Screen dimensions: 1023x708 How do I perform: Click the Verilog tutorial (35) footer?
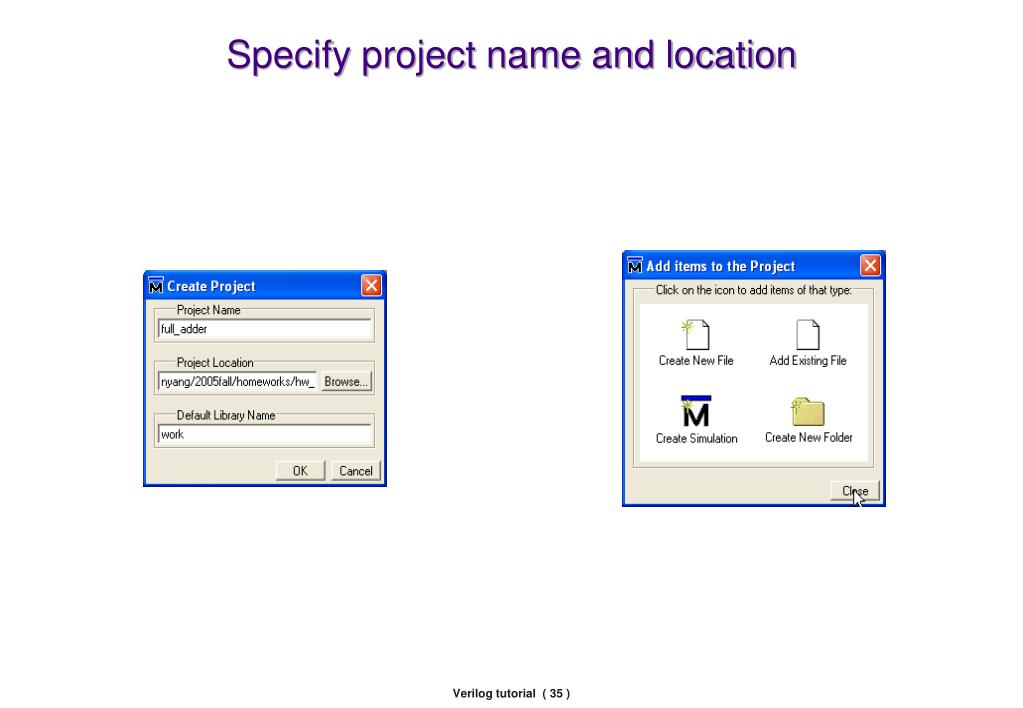(512, 693)
